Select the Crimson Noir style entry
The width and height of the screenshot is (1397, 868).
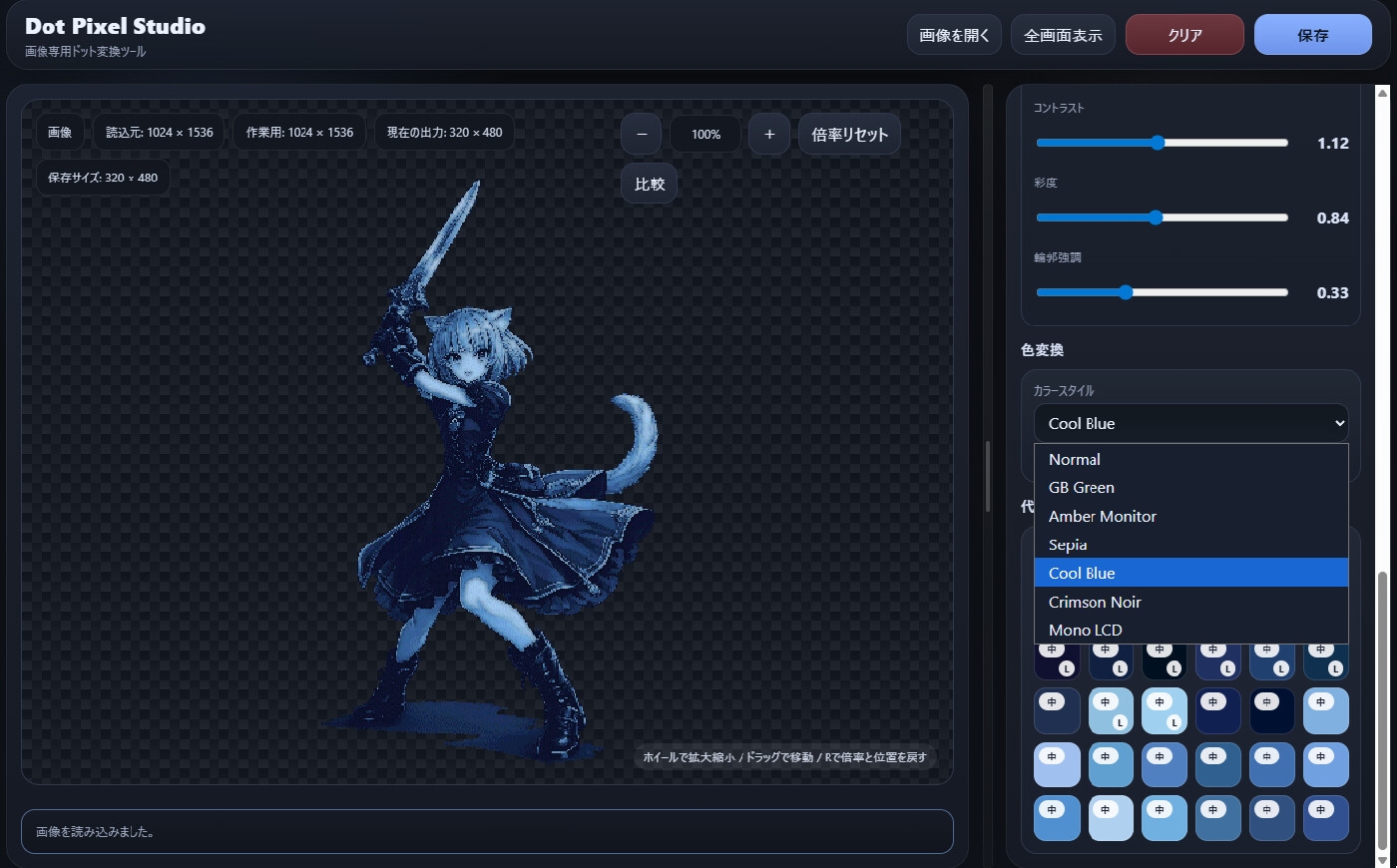pyautogui.click(x=1095, y=602)
